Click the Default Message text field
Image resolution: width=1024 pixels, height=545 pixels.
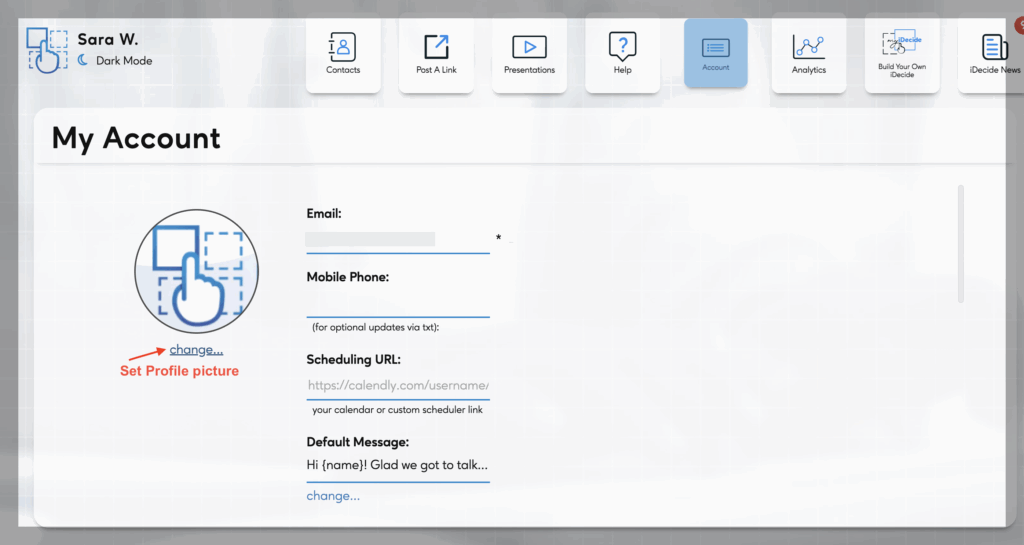coord(397,465)
